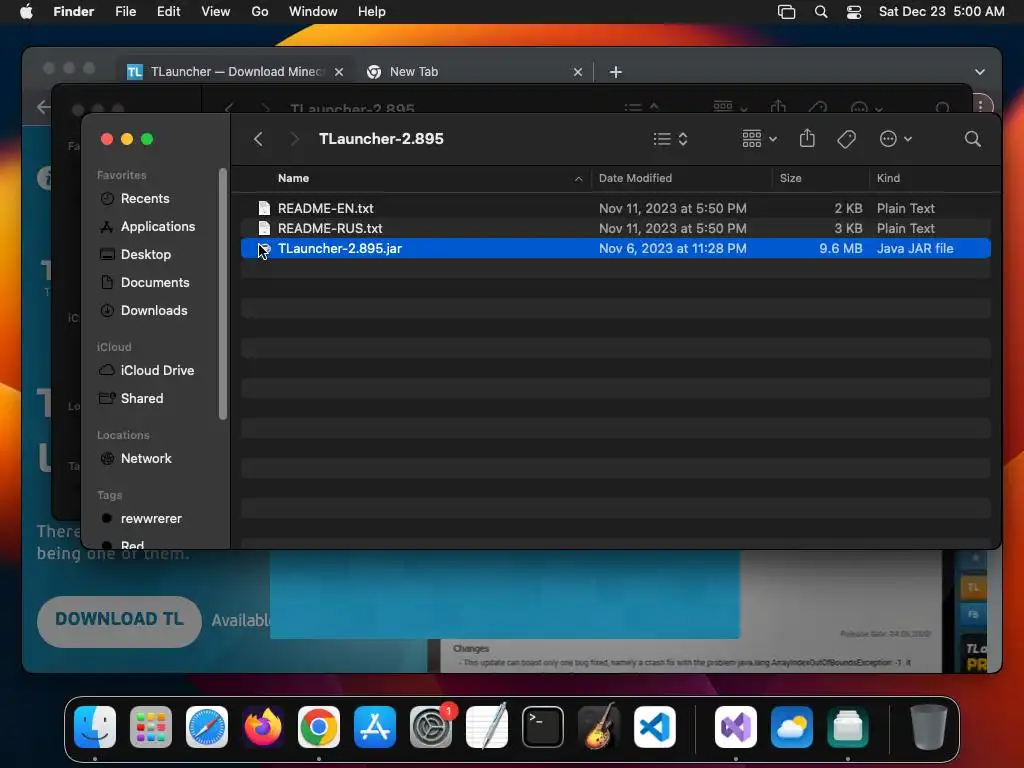Open Chrome tab search chevron

pyautogui.click(x=980, y=72)
